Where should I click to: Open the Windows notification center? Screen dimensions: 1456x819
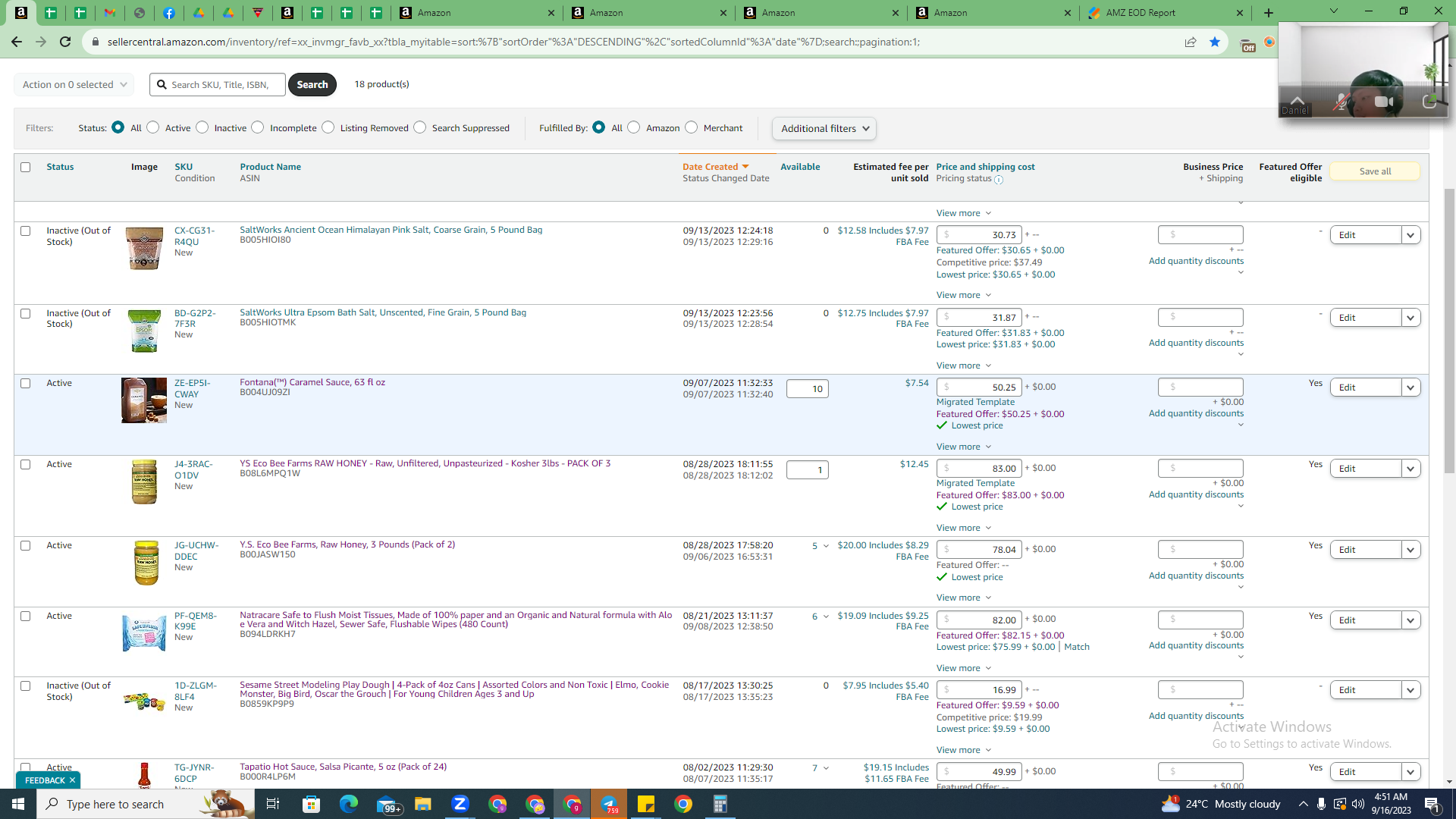(x=1432, y=804)
